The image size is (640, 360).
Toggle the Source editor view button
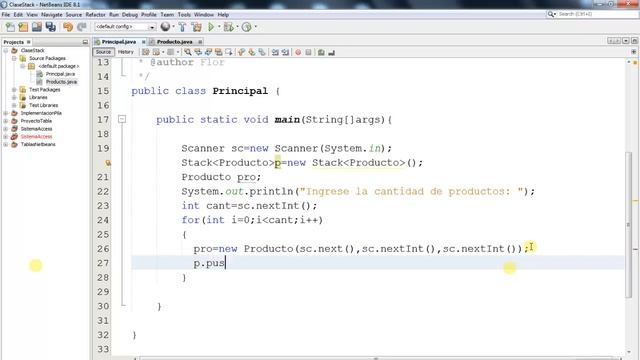coord(103,52)
